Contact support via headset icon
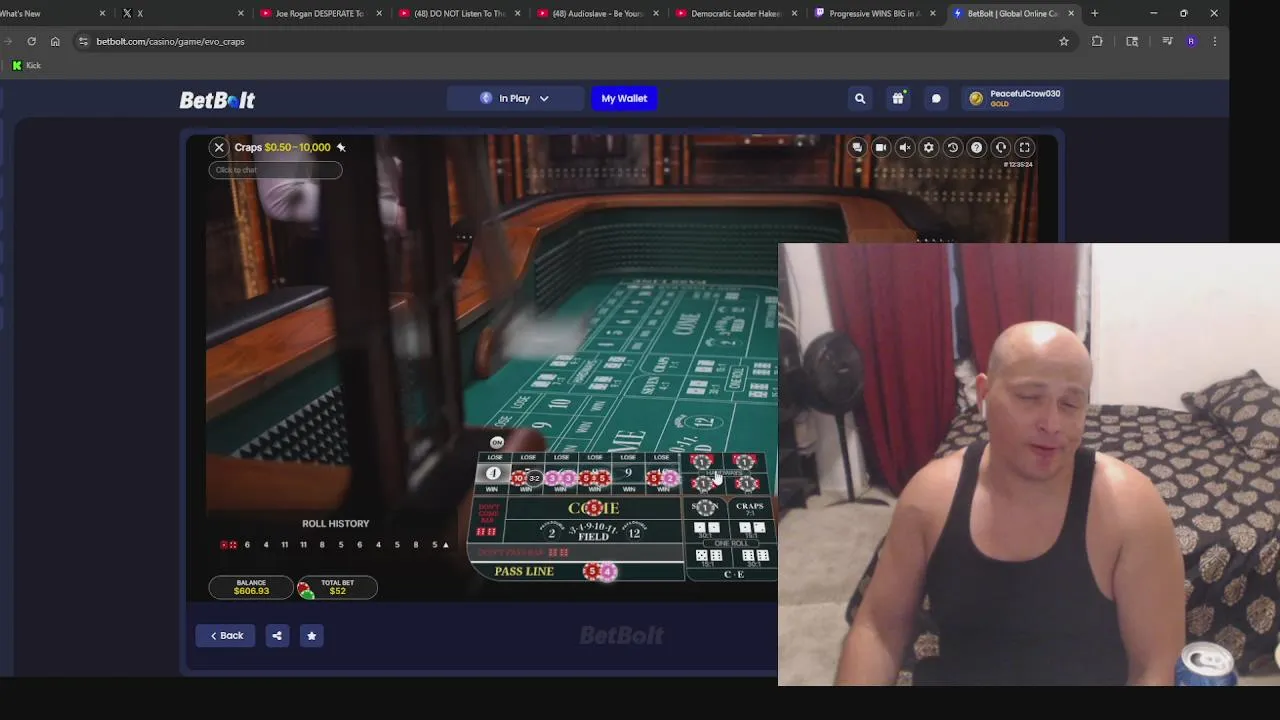The image size is (1280, 720). 1001,147
